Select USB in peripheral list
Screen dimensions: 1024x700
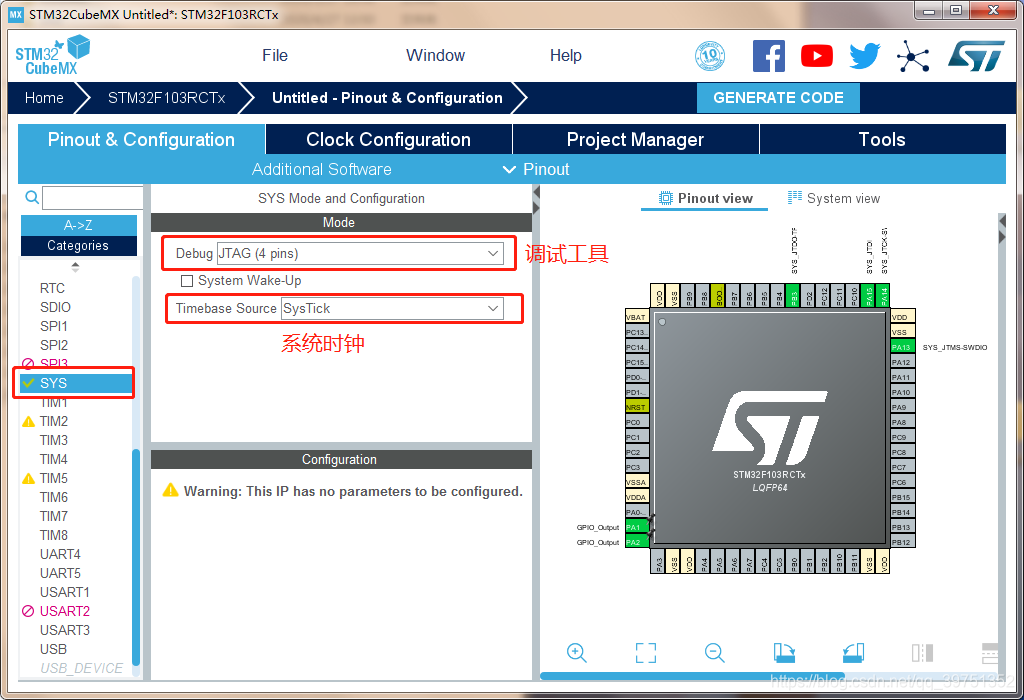pyautogui.click(x=53, y=649)
